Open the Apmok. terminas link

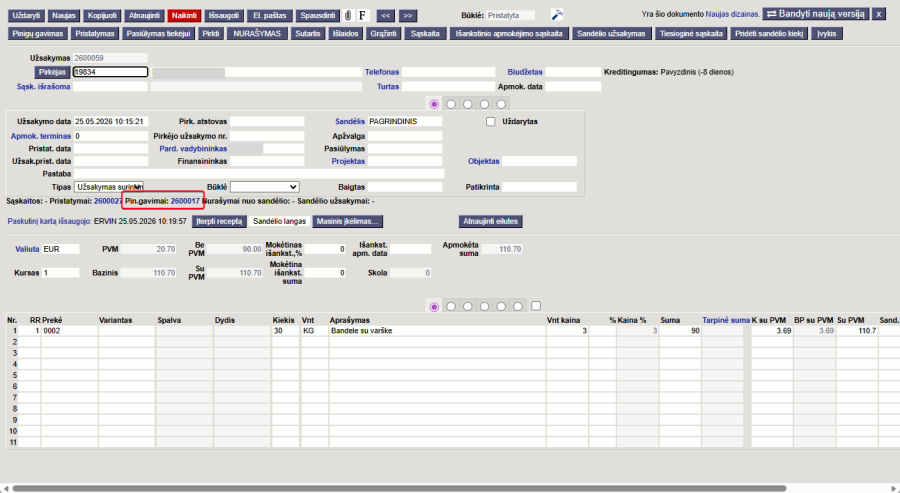[41, 137]
